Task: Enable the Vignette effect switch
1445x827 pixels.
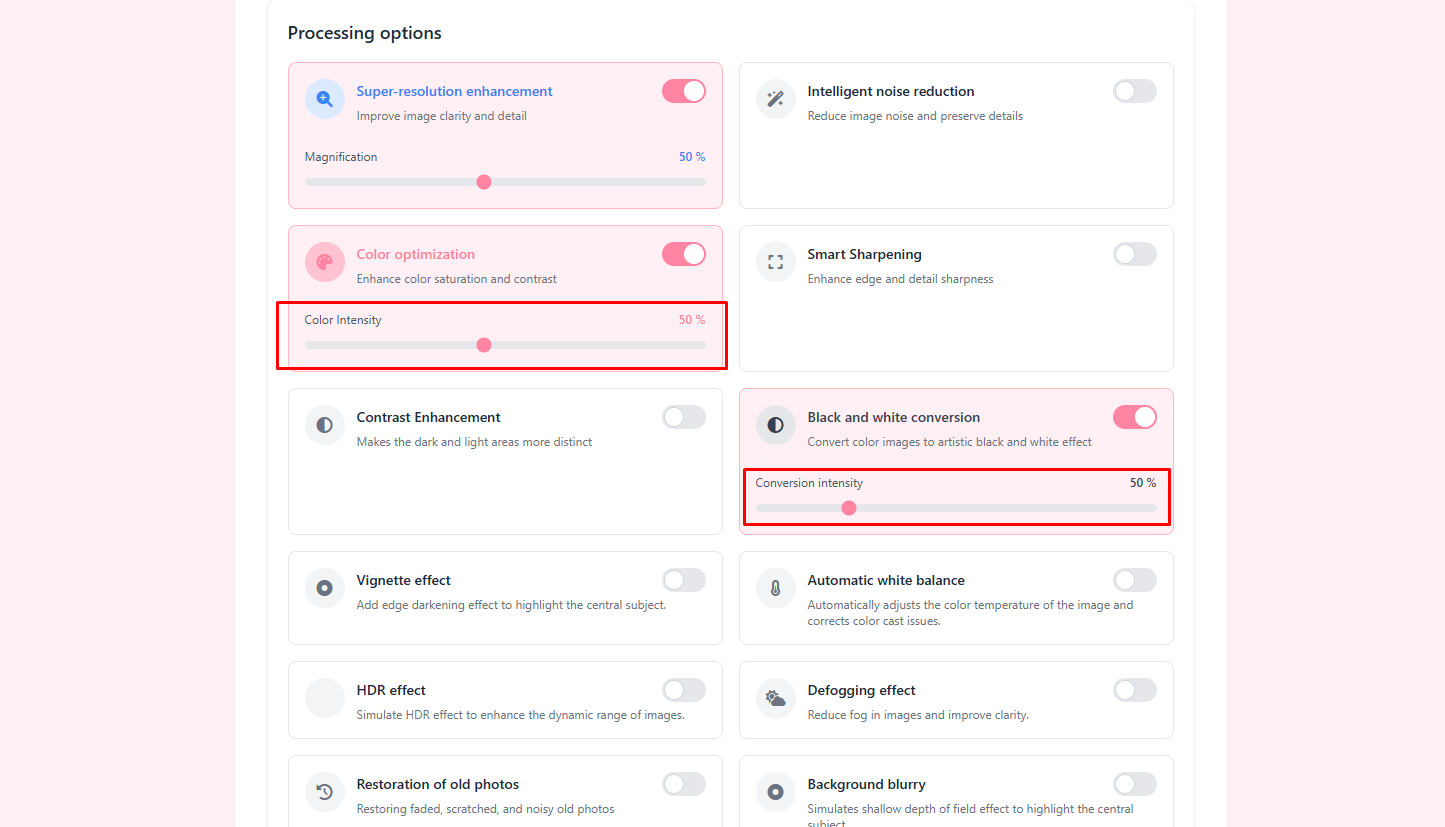Action: click(684, 580)
